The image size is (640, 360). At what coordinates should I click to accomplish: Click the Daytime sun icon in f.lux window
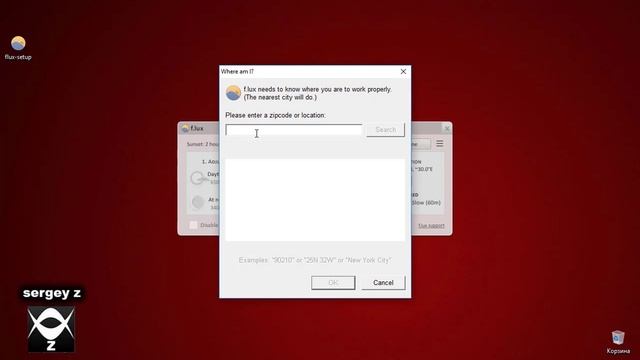pyautogui.click(x=198, y=178)
